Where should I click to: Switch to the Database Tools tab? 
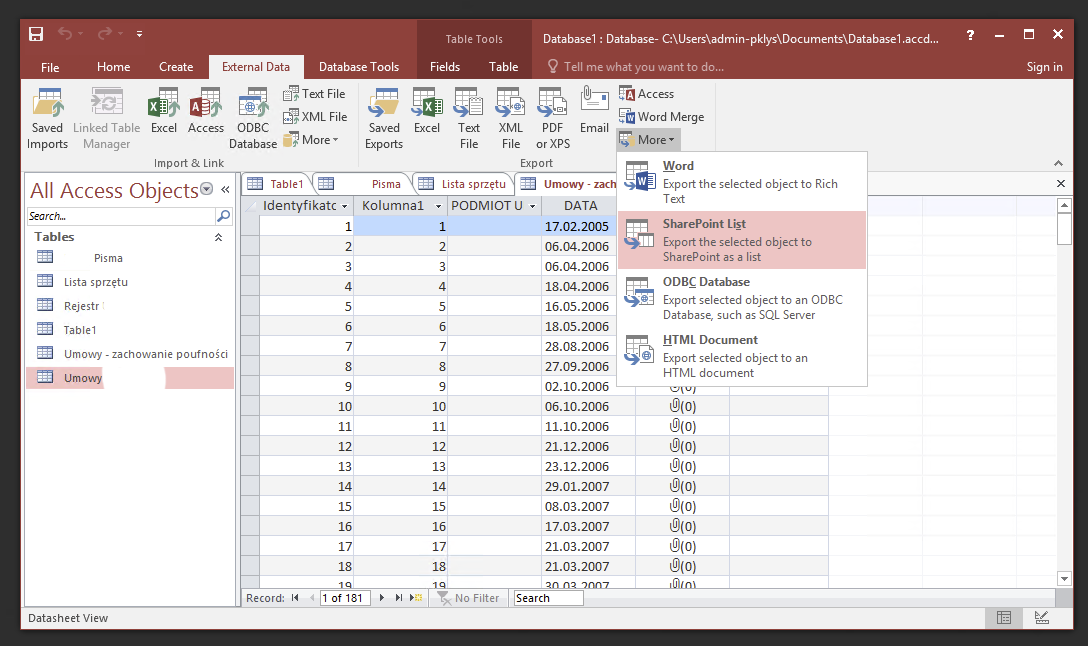(359, 66)
